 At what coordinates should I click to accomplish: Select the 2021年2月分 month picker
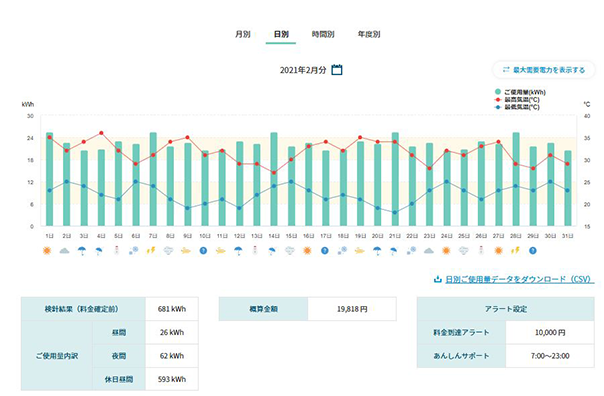303,70
